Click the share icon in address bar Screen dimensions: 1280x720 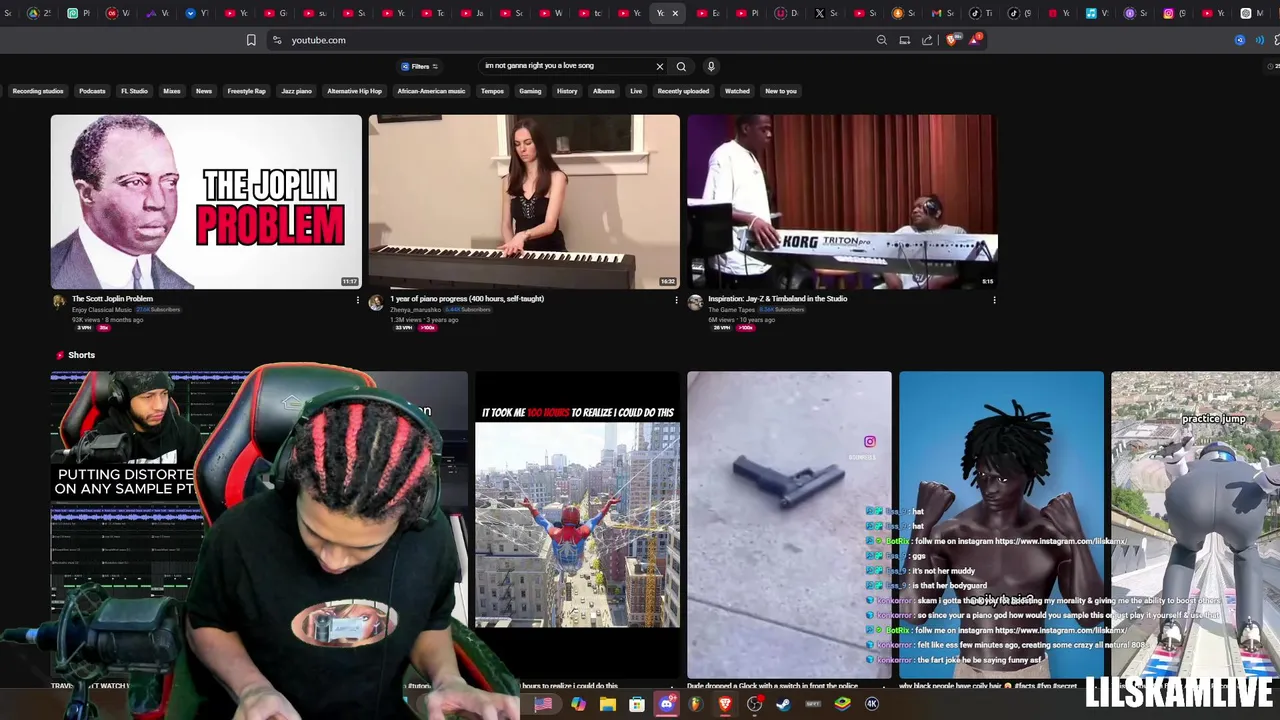tap(927, 40)
